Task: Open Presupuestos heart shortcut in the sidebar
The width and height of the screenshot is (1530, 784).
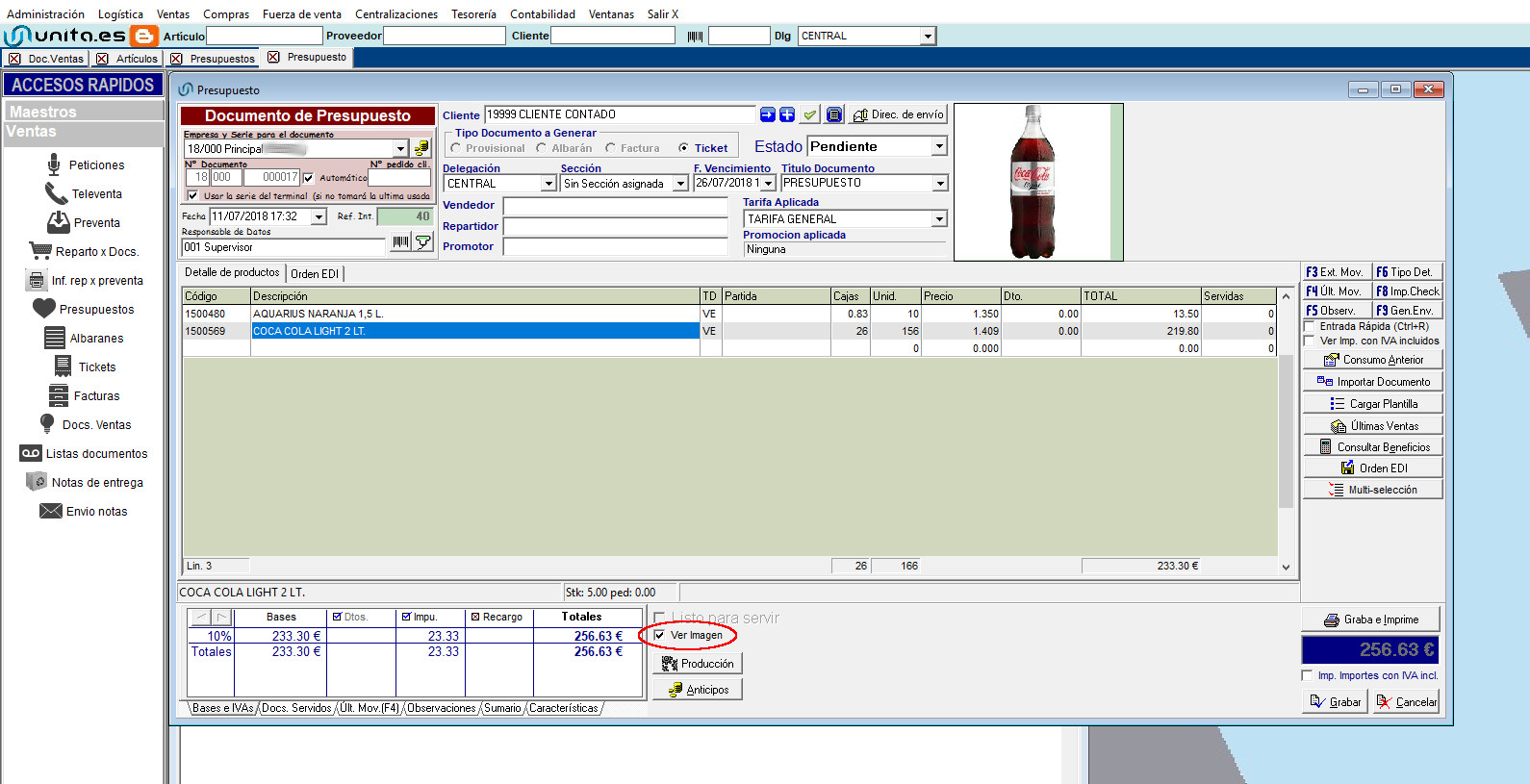Action: [x=84, y=310]
